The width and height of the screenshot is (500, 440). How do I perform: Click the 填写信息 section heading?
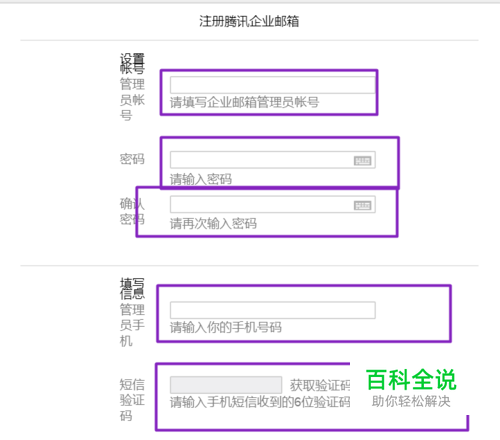click(x=132, y=288)
